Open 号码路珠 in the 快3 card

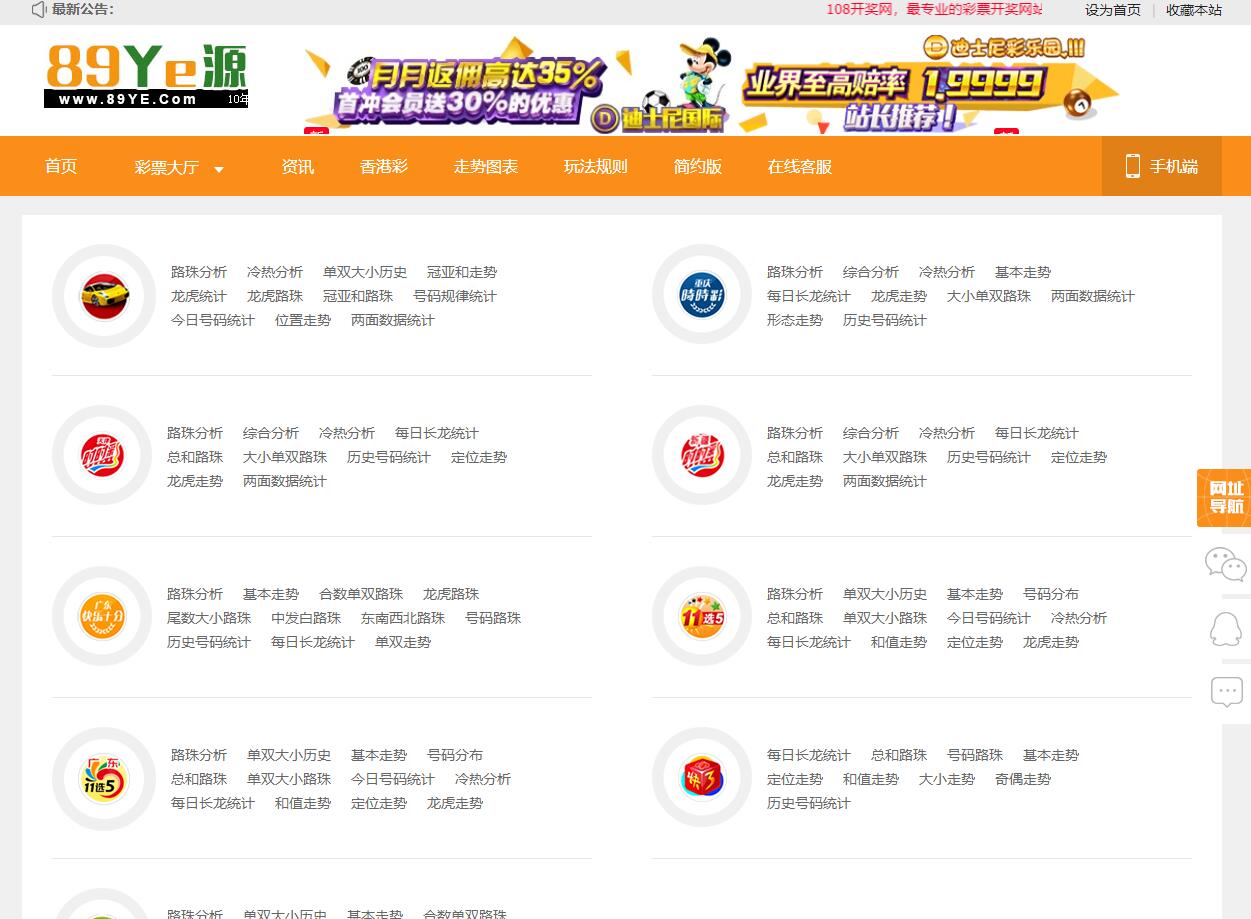(x=975, y=755)
